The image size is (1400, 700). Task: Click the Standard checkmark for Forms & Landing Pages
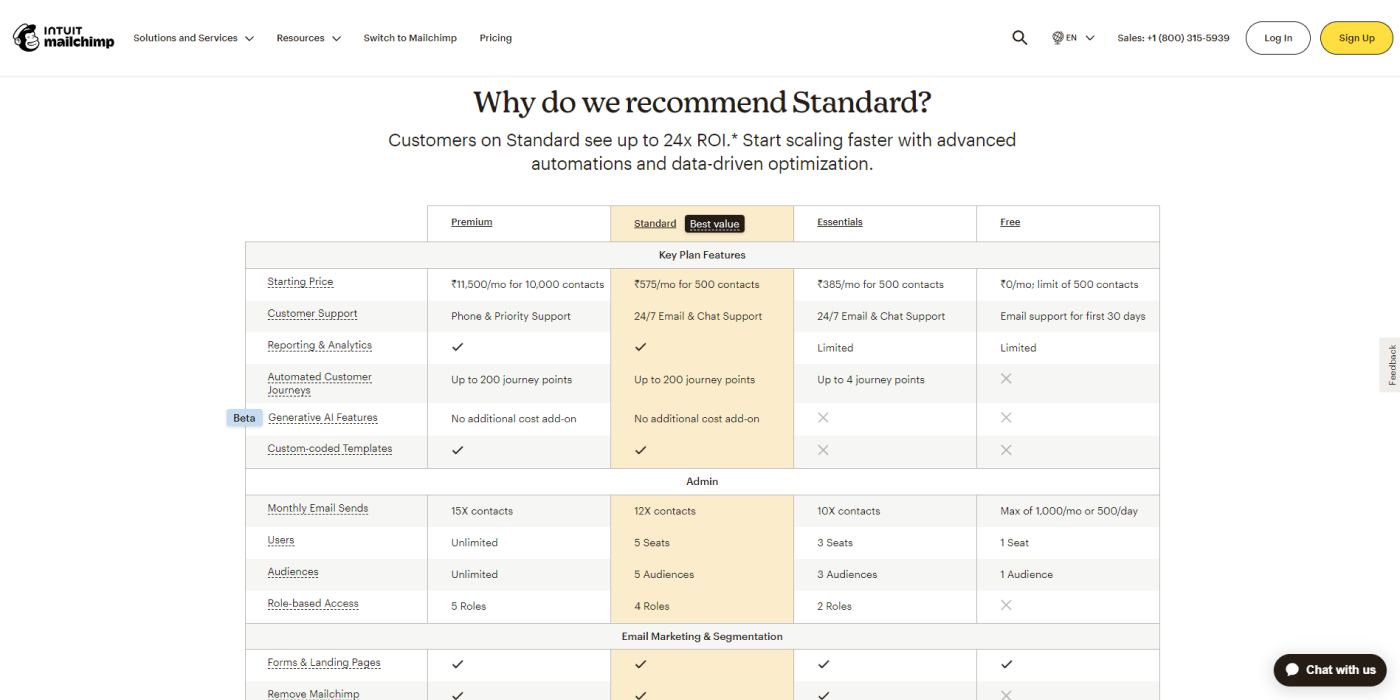[641, 664]
